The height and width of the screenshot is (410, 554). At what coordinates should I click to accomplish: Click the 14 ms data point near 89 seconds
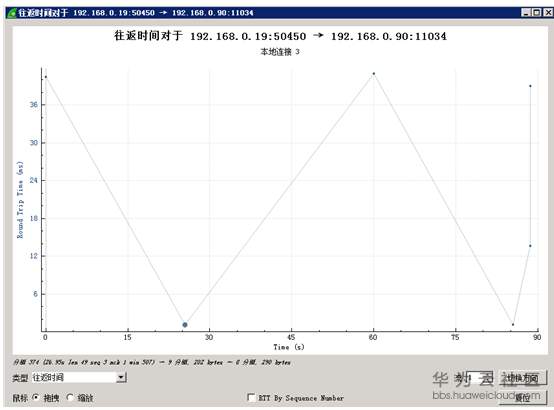[x=530, y=246]
